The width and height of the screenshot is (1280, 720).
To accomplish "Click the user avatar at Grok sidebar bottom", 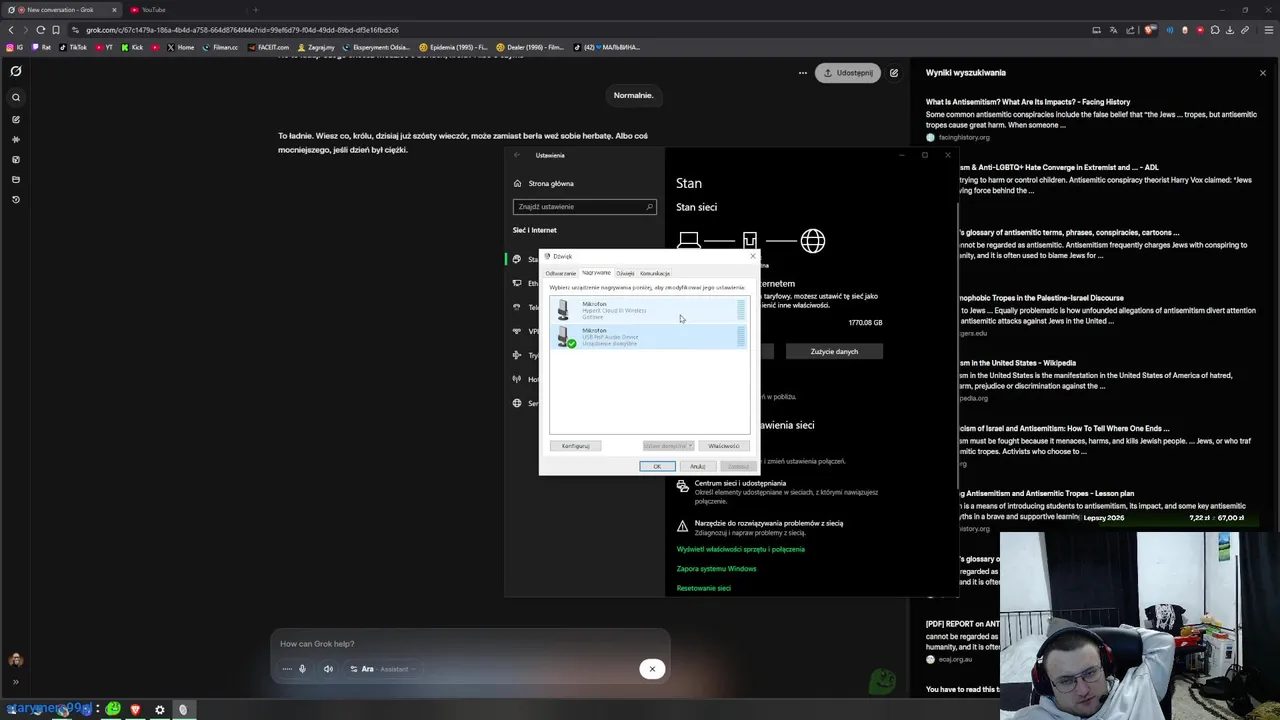I will tap(15, 660).
